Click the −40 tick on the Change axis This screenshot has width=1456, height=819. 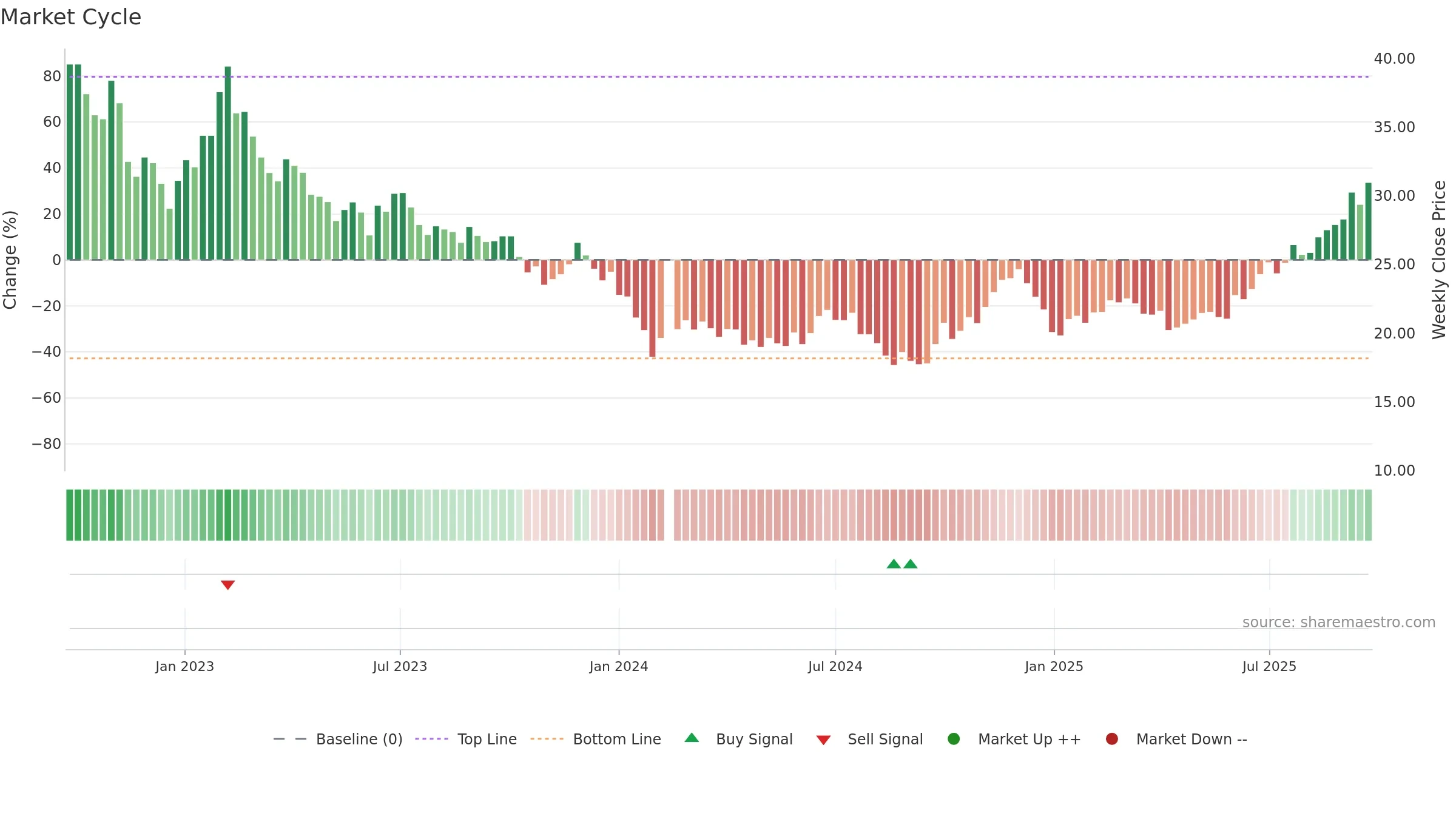[47, 352]
